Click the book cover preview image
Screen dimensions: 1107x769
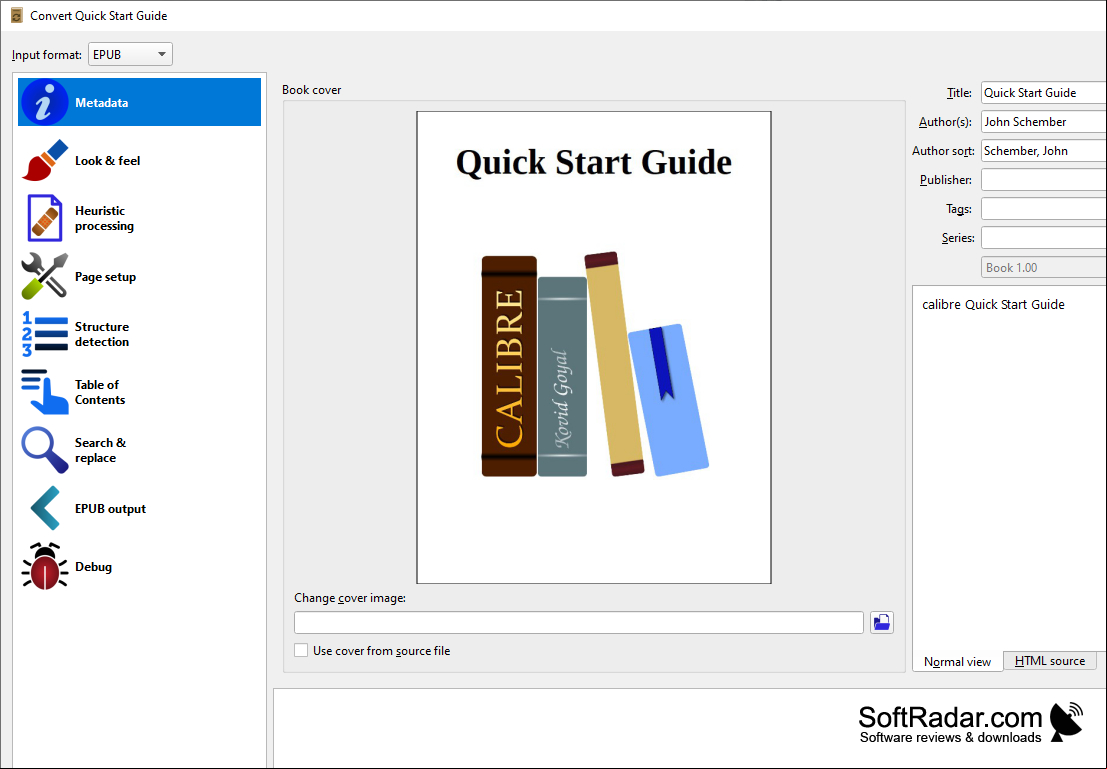click(594, 347)
